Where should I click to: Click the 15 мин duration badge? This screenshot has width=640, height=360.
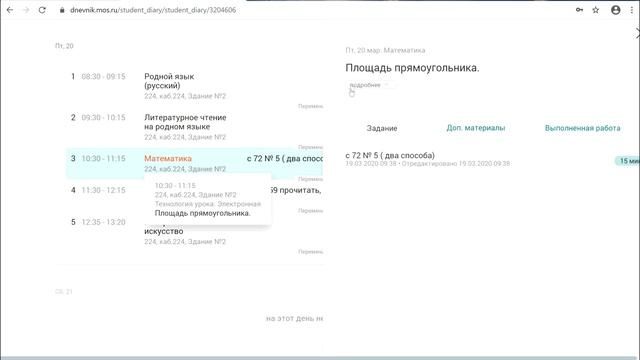click(x=627, y=161)
